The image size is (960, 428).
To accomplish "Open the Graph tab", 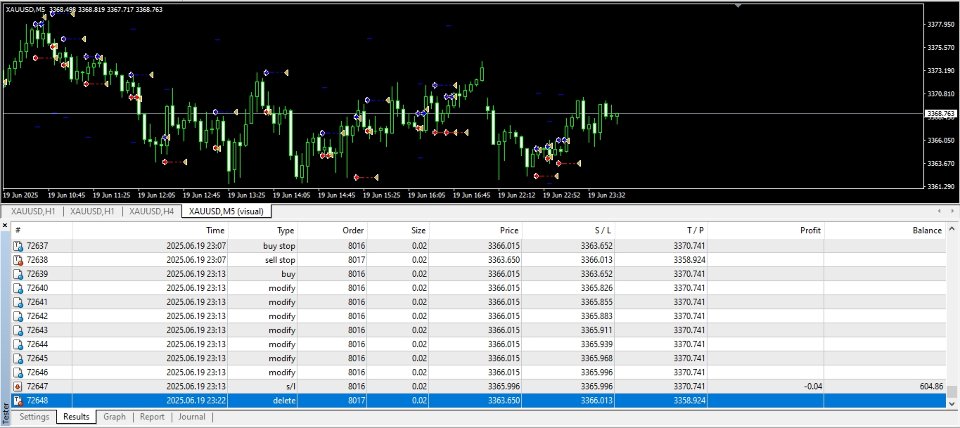I will (114, 417).
